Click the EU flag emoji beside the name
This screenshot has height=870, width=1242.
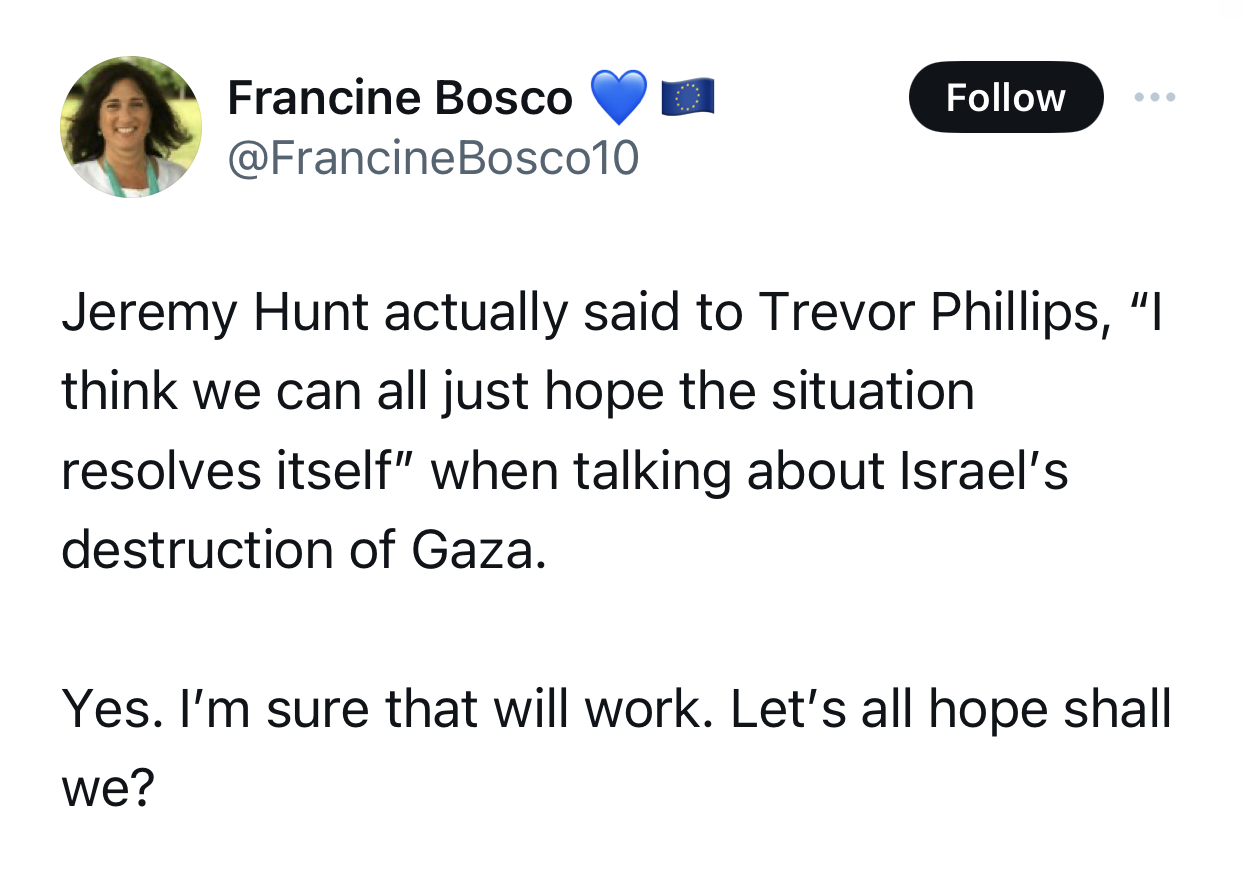click(x=687, y=98)
